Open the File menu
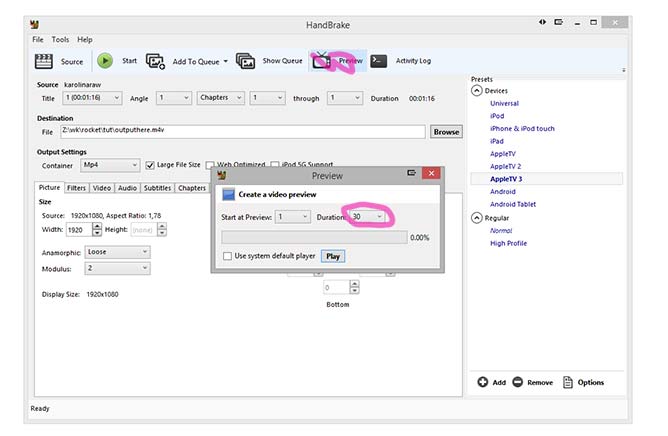The height and width of the screenshot is (436, 668). pyautogui.click(x=38, y=40)
